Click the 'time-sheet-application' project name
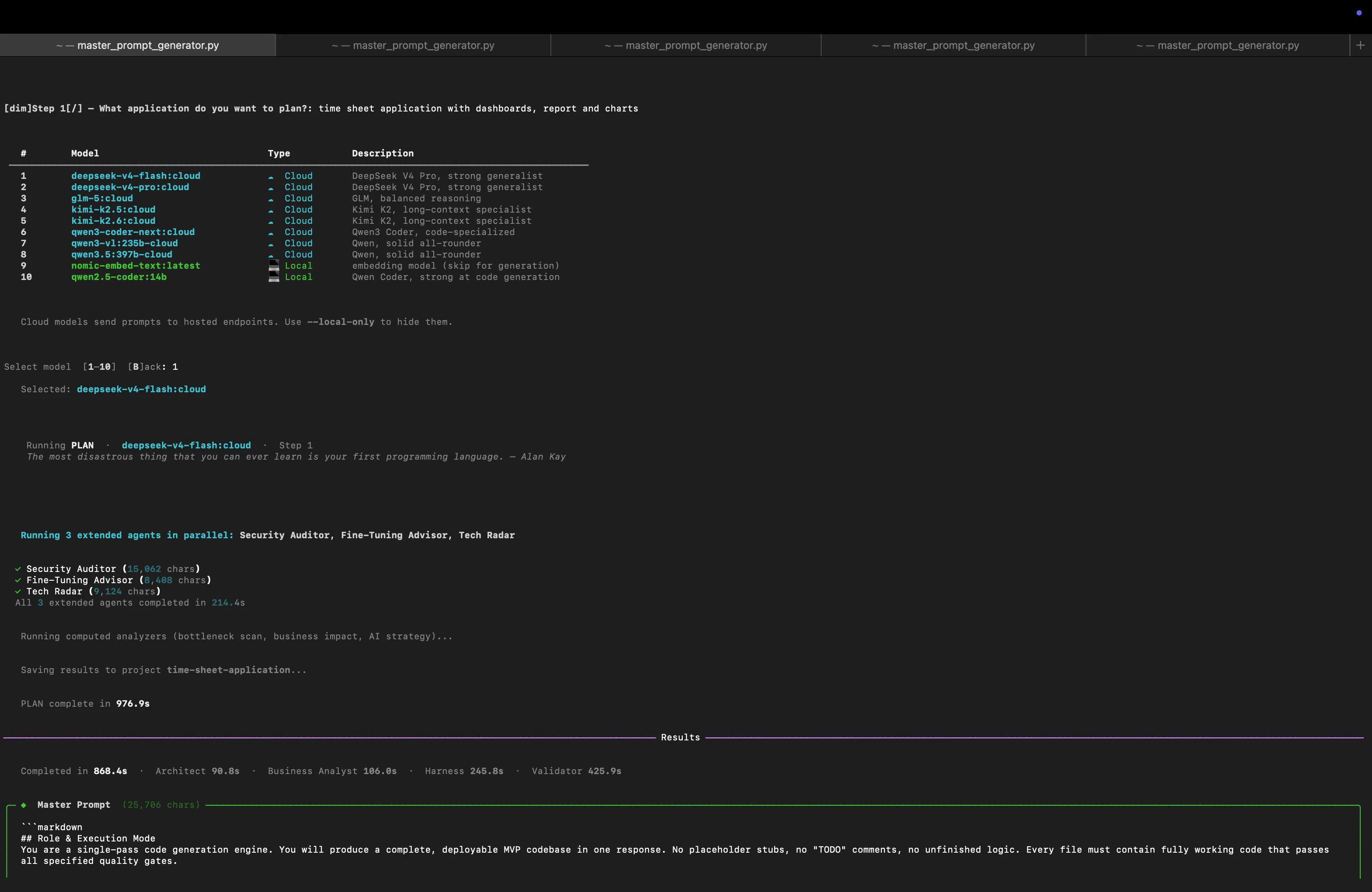 coord(229,670)
